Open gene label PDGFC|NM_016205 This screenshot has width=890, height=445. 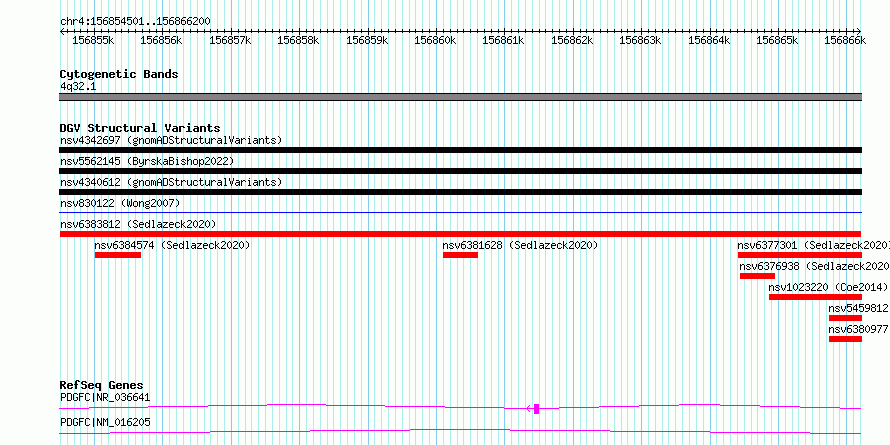(x=105, y=422)
